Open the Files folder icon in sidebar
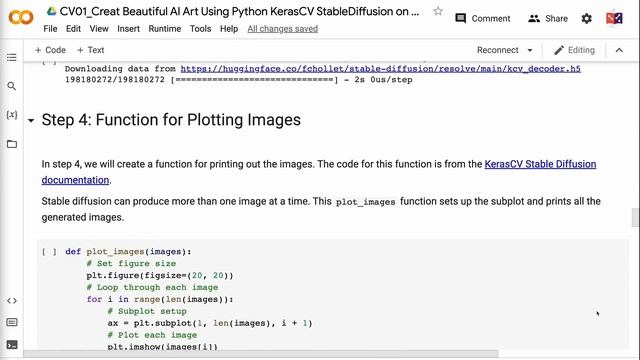 tap(12, 144)
